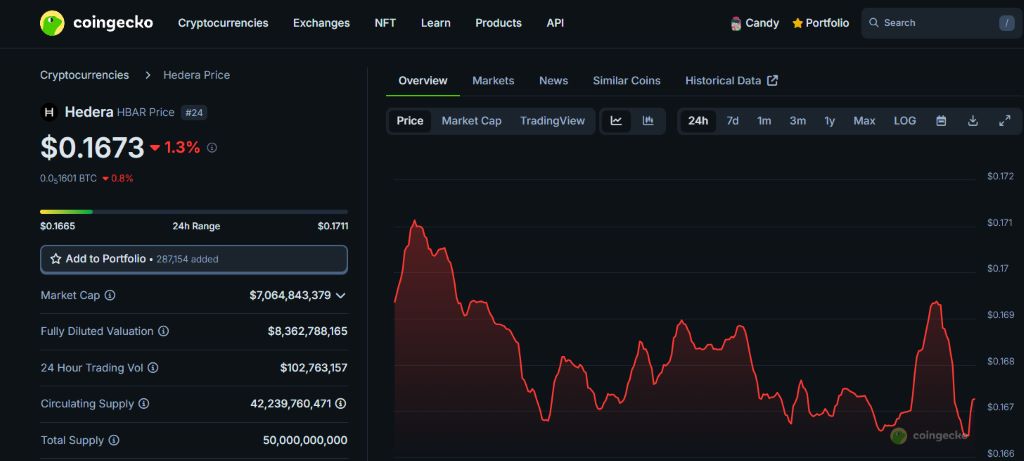
Task: Toggle LOG scale on chart
Action: (x=904, y=121)
